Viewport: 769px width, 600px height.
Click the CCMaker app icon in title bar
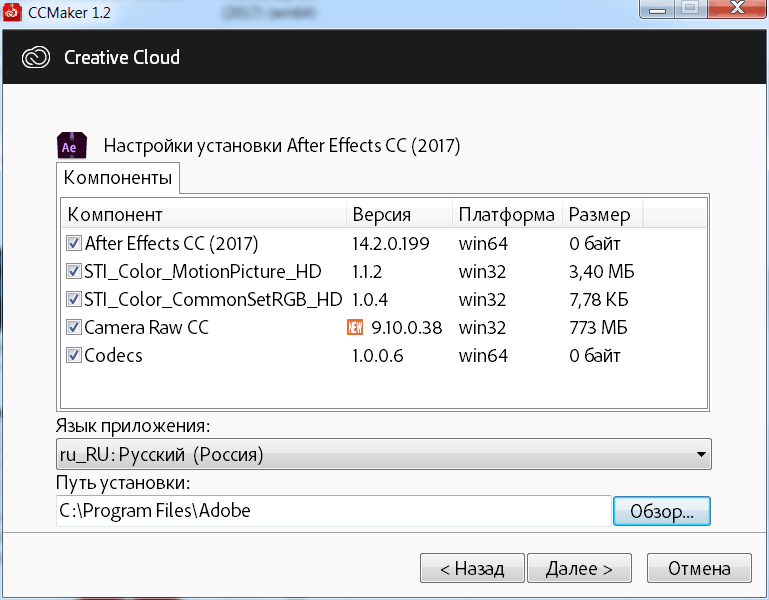click(x=12, y=12)
